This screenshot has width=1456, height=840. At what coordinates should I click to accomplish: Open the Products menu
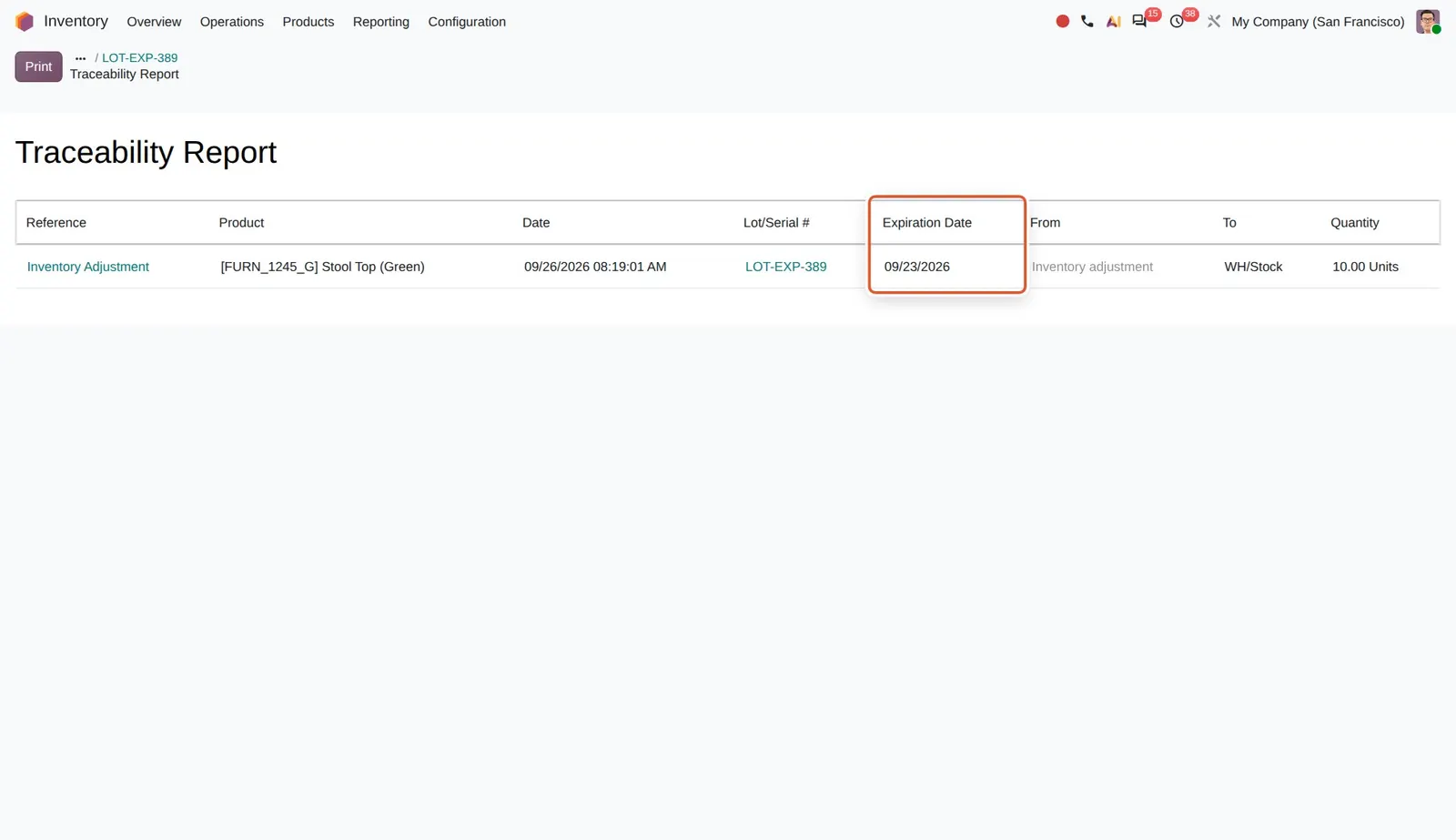click(308, 21)
